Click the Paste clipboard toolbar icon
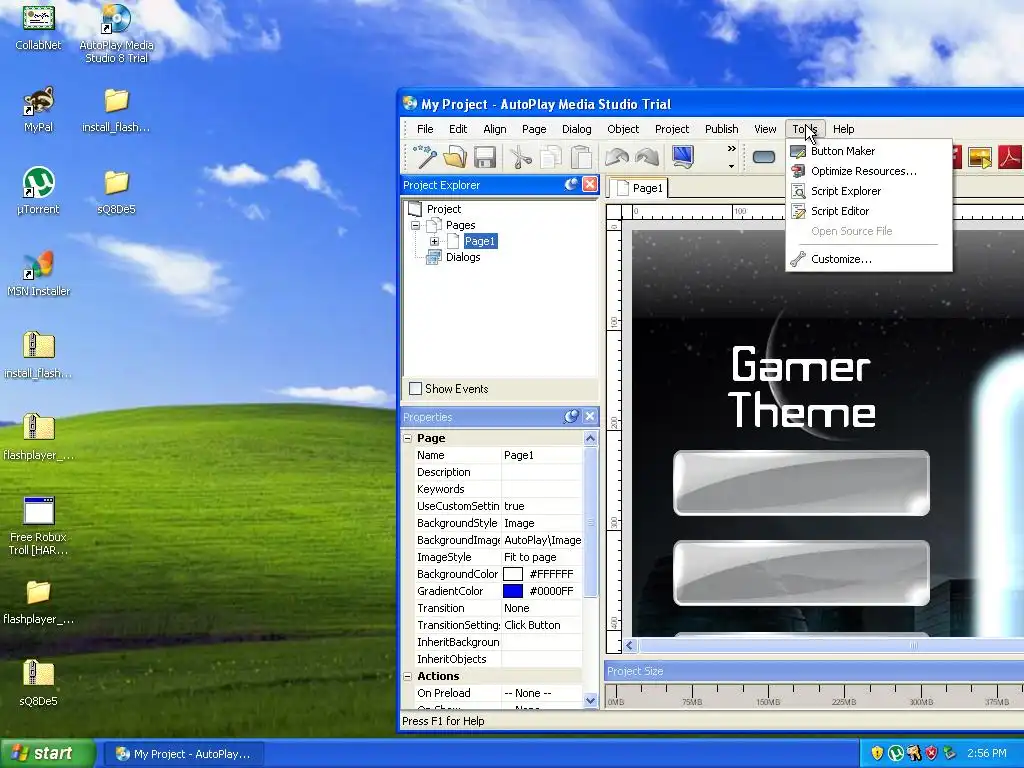This screenshot has height=768, width=1024. (581, 157)
